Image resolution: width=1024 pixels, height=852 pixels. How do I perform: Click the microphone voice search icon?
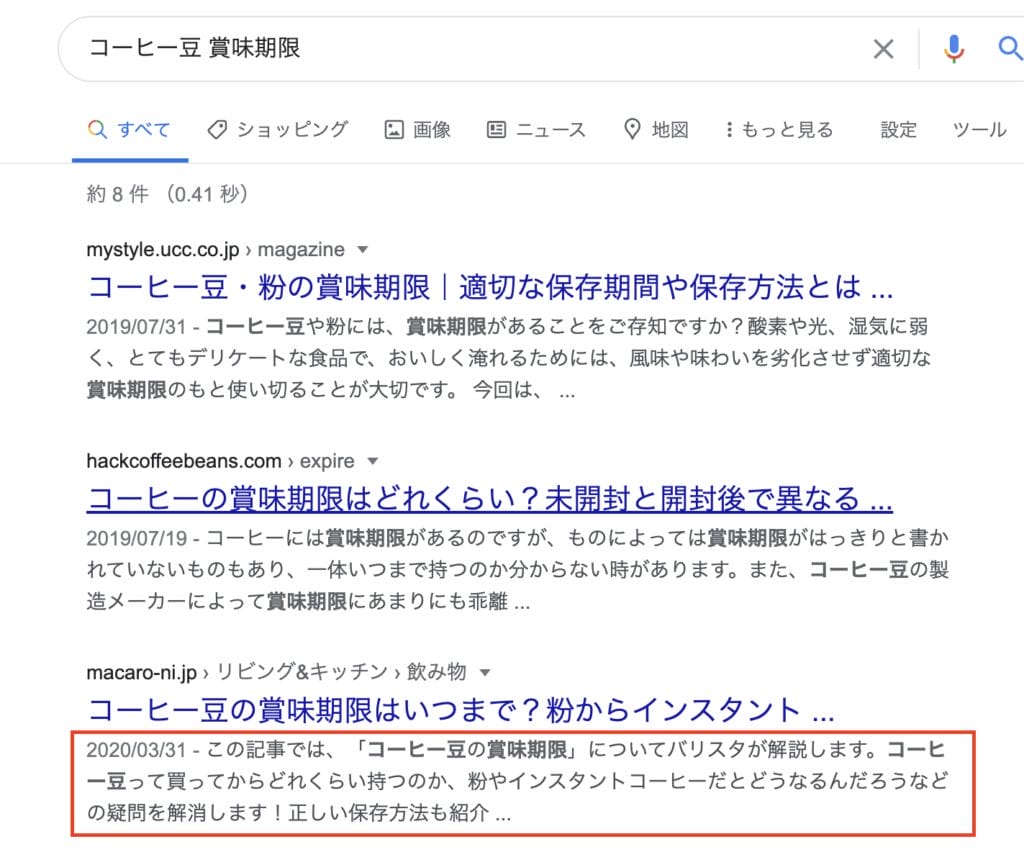click(x=953, y=47)
